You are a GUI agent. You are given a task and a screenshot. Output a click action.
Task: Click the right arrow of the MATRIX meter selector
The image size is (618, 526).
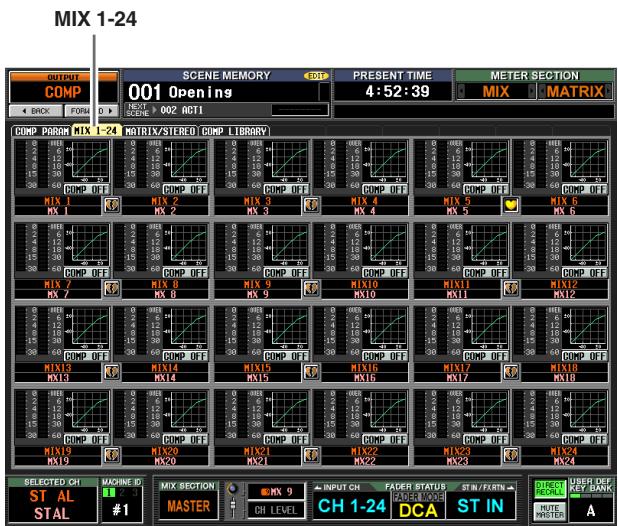point(609,91)
